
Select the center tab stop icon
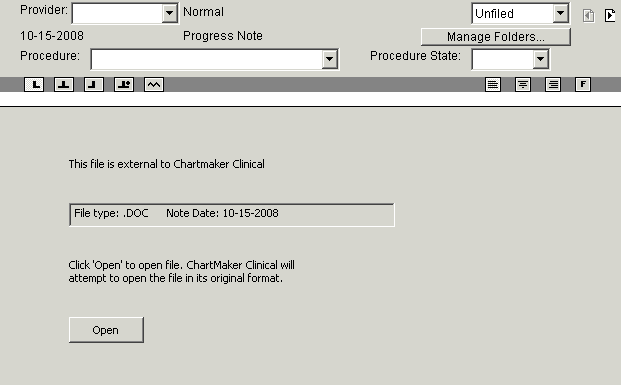pos(64,84)
